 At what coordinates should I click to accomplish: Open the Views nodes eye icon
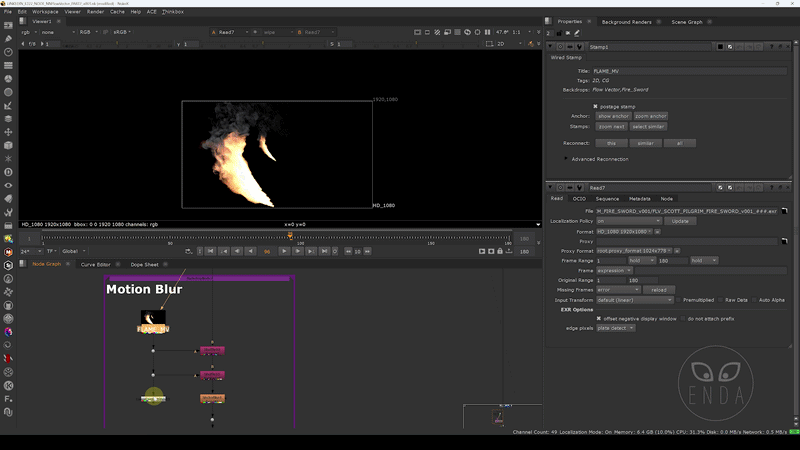pyautogui.click(x=8, y=186)
